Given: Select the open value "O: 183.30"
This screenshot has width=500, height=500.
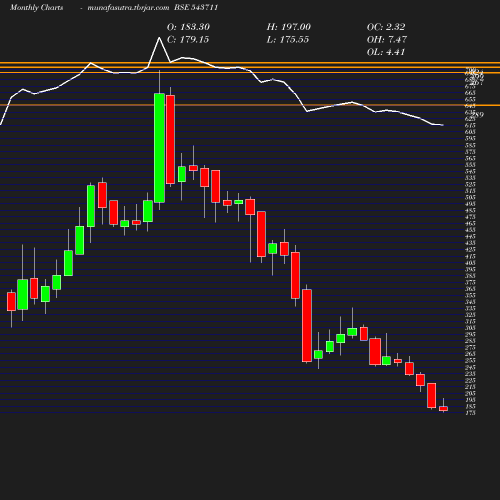Looking at the screenshot, I should point(188,27).
